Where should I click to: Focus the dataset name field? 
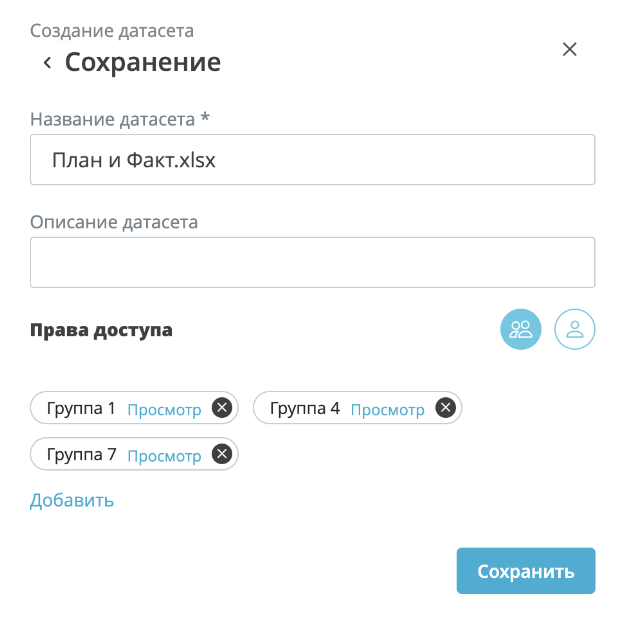tap(312, 160)
